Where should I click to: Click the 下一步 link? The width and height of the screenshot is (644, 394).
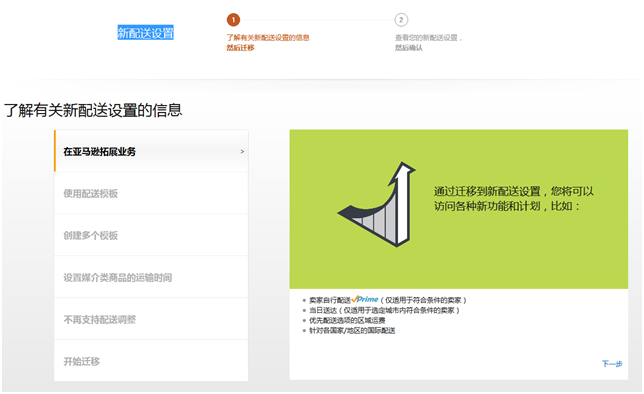(612, 364)
